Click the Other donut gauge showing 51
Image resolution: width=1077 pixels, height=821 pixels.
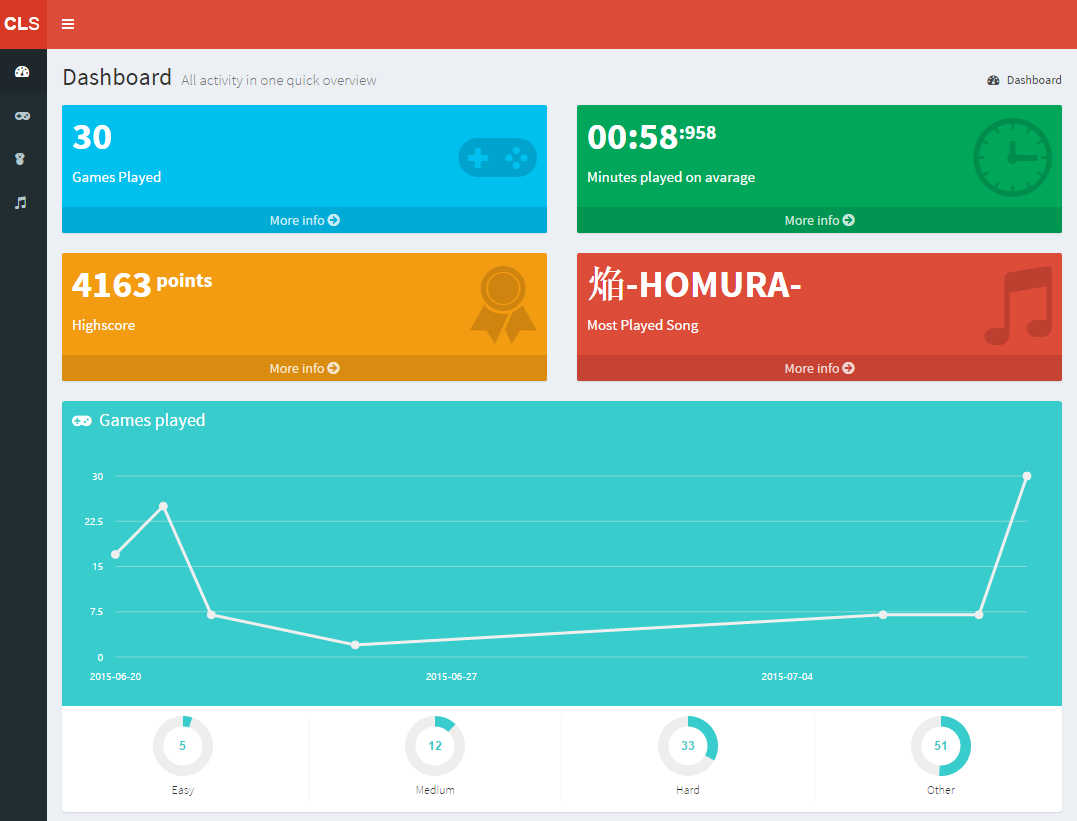point(940,746)
